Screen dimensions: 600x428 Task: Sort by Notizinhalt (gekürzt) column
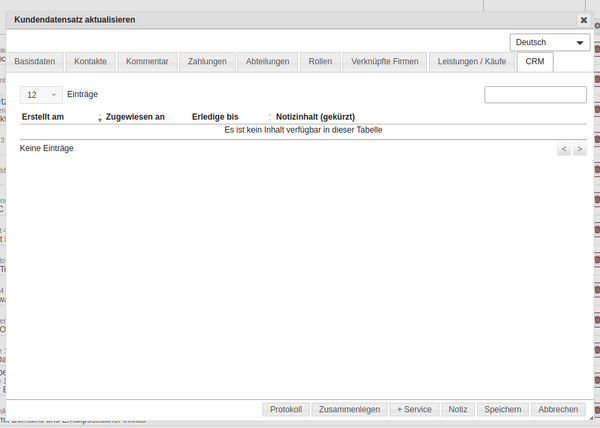pyautogui.click(x=315, y=117)
